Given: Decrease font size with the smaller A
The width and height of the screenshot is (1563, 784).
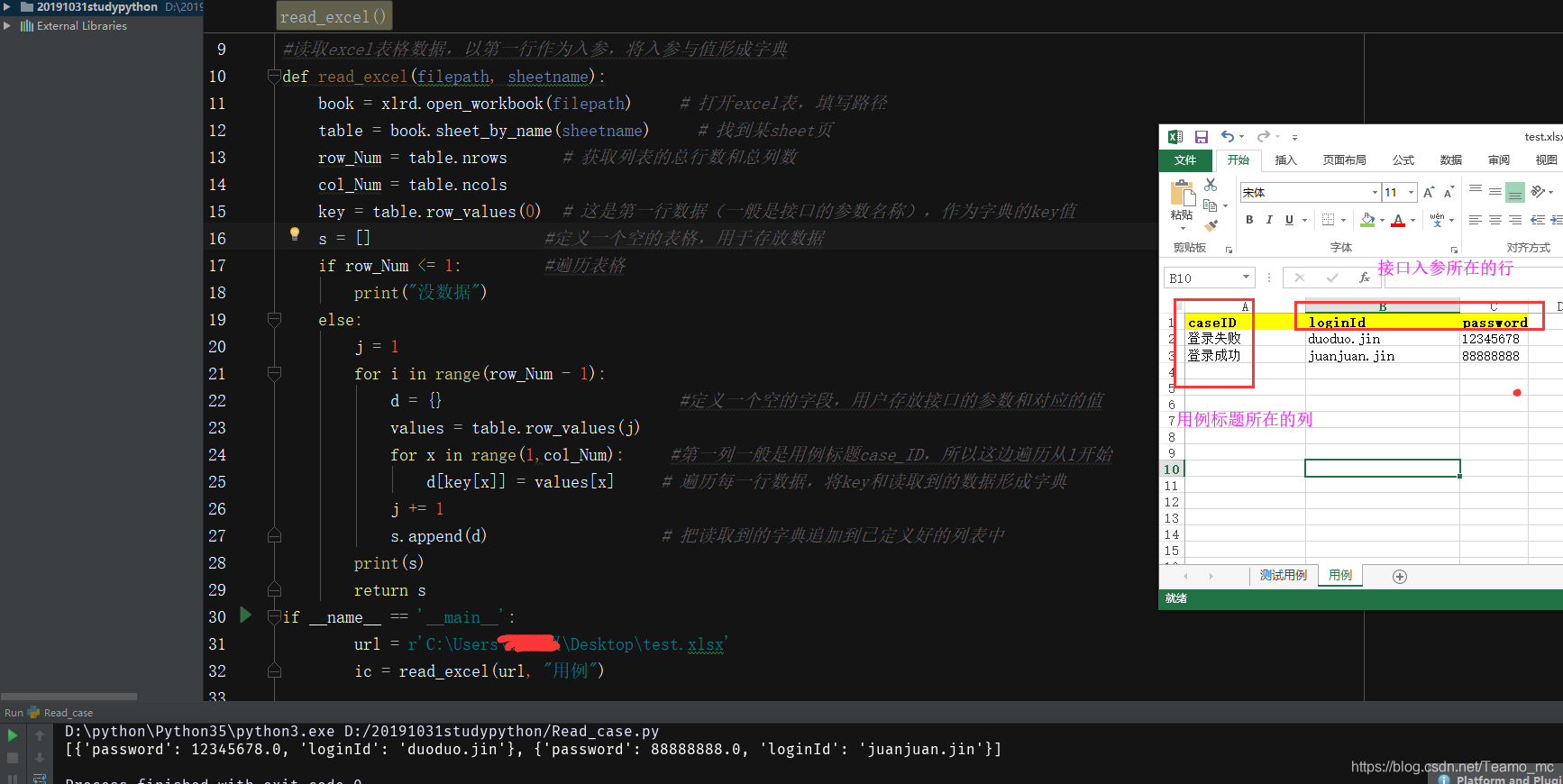Looking at the screenshot, I should point(1449,192).
